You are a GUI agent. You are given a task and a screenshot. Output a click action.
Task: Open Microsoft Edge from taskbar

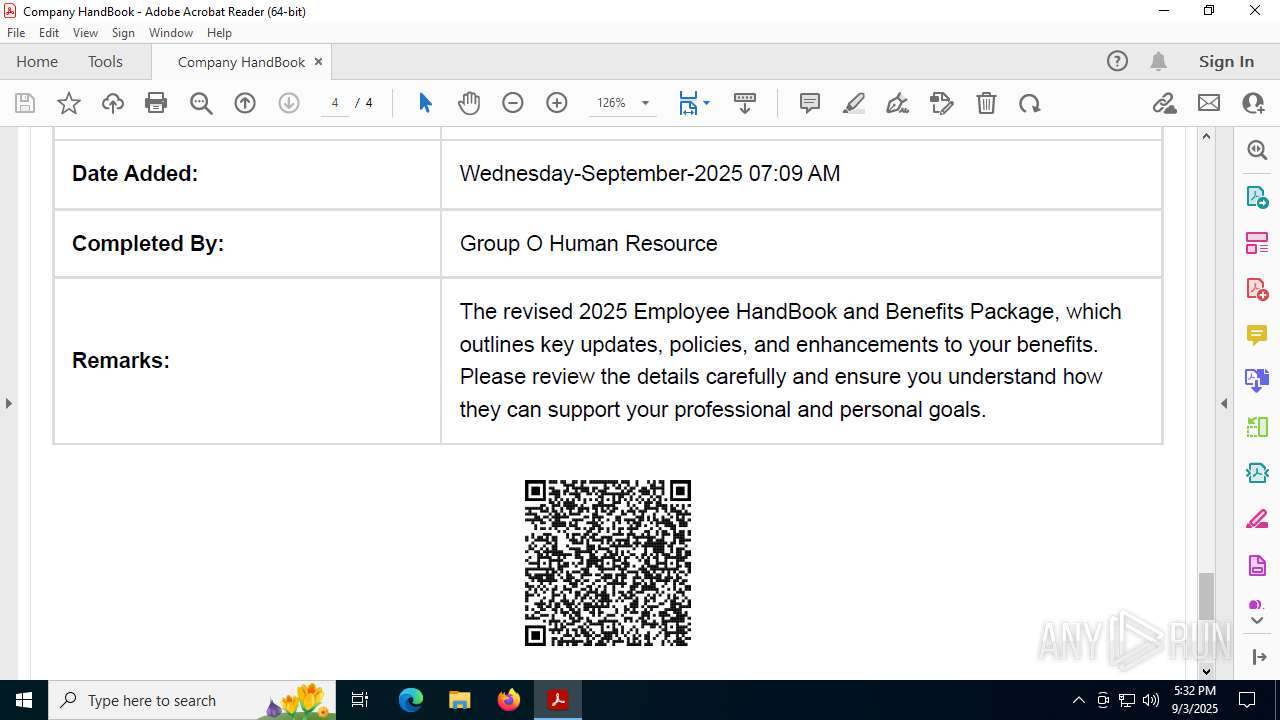click(411, 700)
